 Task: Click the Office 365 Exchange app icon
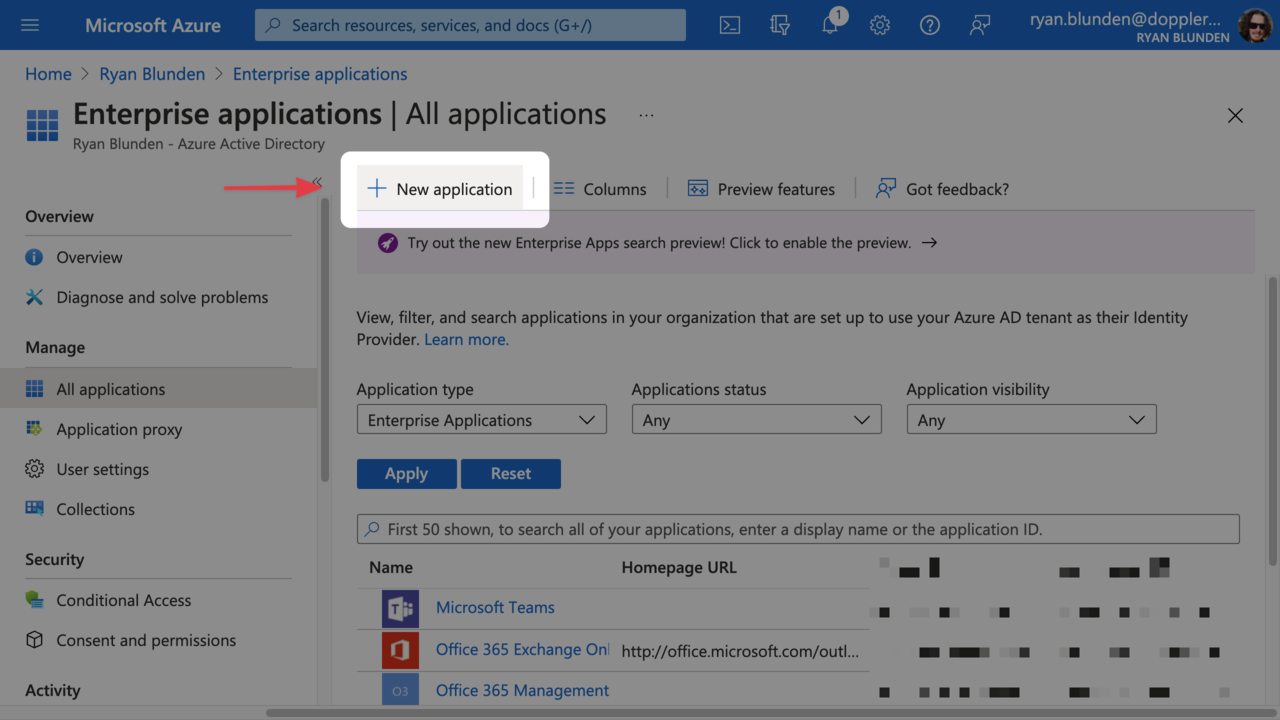tap(400, 651)
